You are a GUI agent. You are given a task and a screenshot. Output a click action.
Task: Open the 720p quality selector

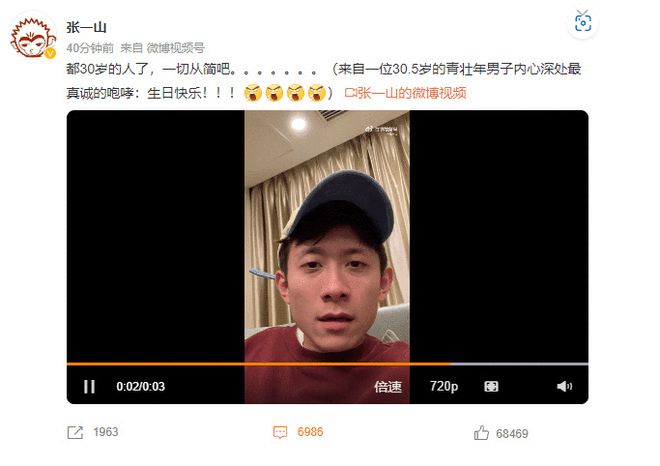coord(444,386)
